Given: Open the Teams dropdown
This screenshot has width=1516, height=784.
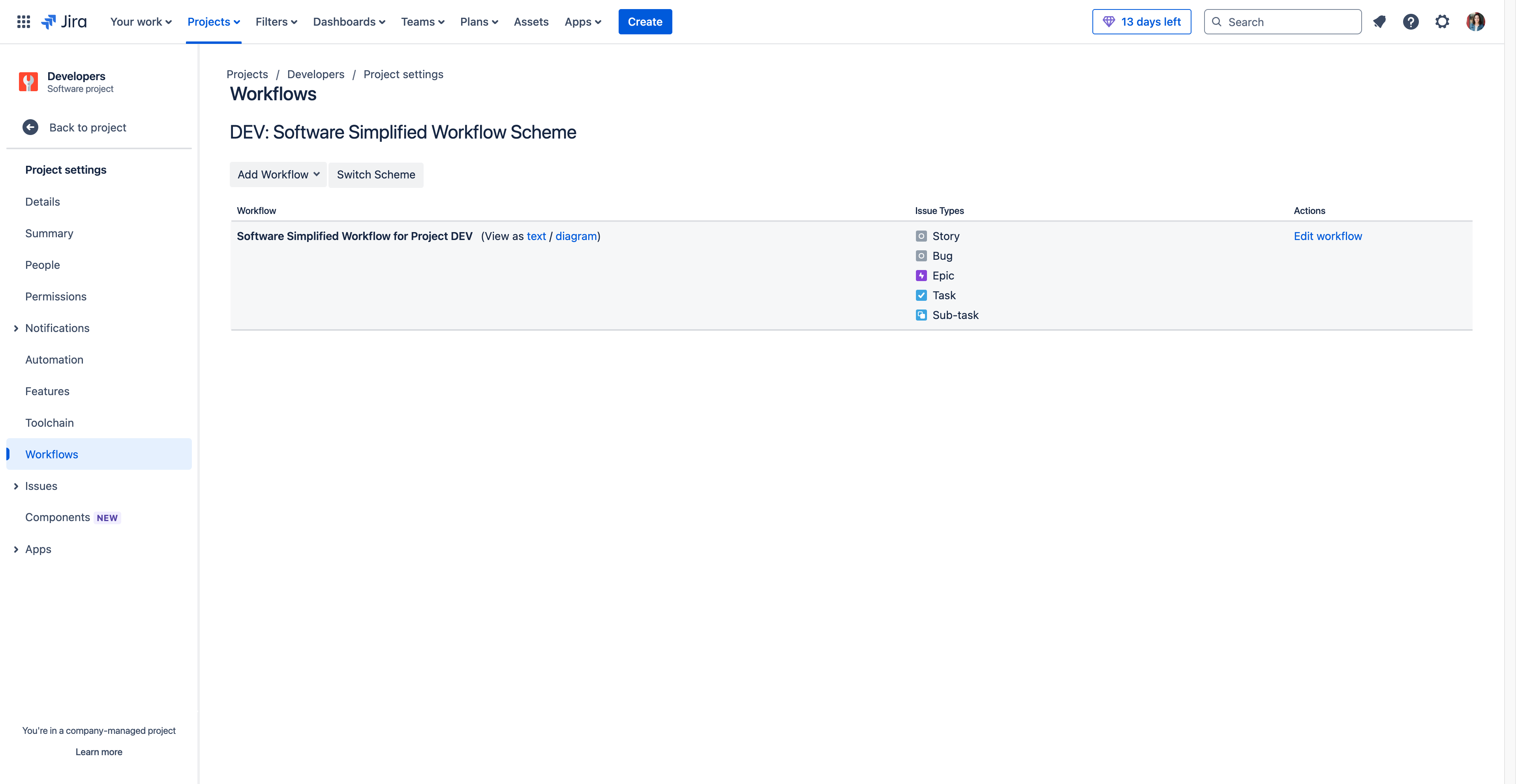Looking at the screenshot, I should 422,22.
